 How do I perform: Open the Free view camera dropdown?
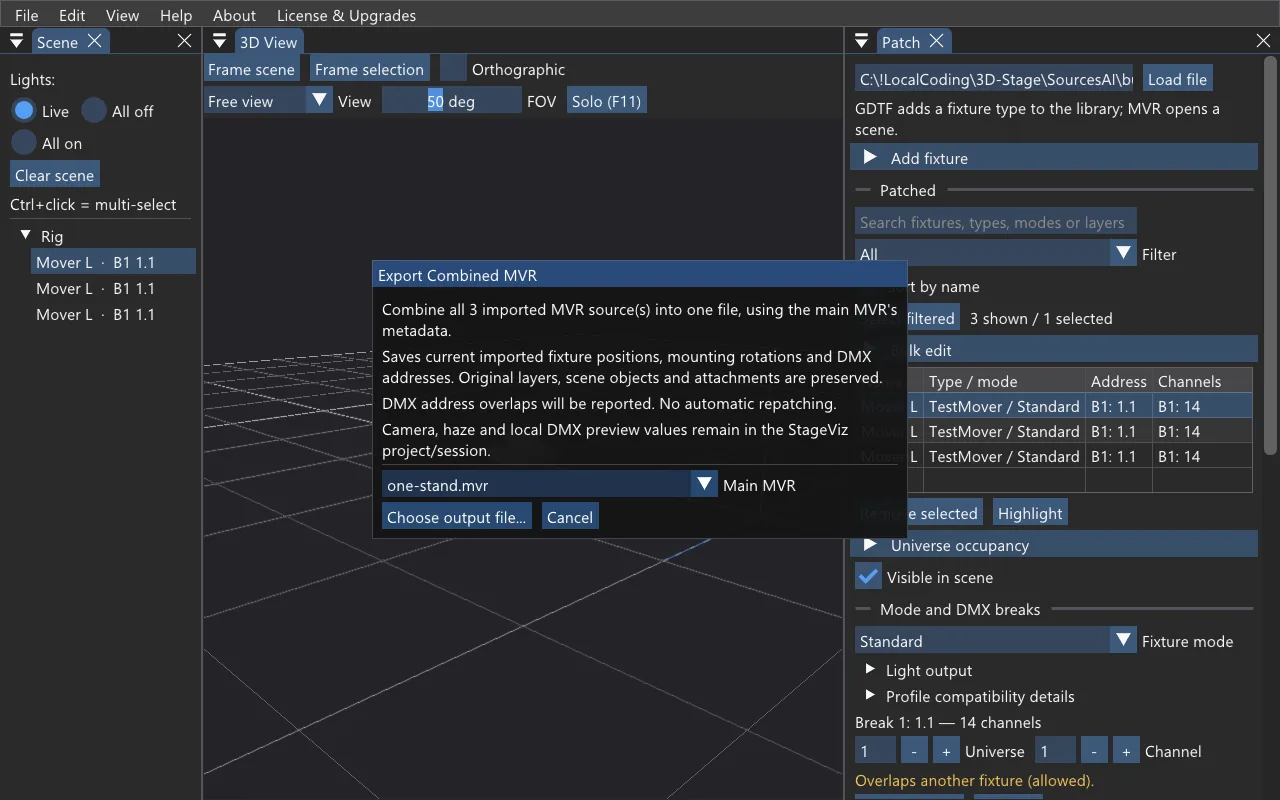tap(268, 101)
